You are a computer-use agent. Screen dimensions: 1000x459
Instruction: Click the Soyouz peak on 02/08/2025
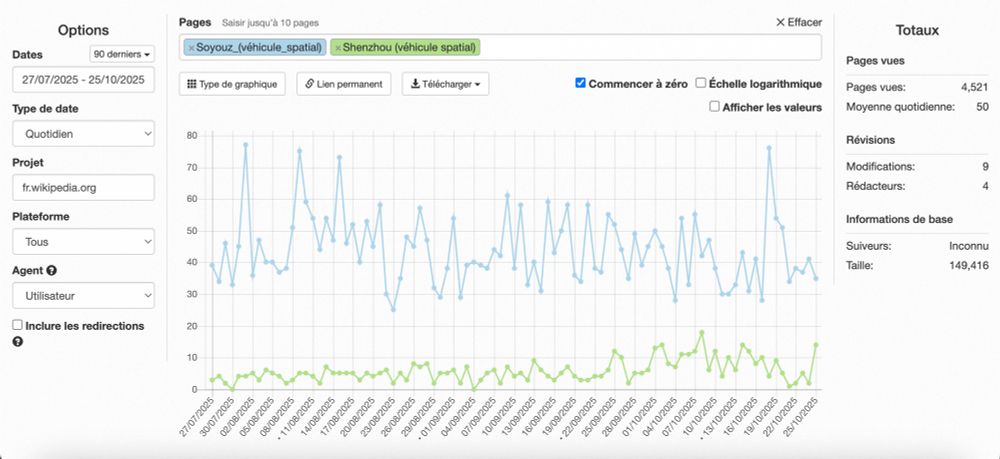246,145
